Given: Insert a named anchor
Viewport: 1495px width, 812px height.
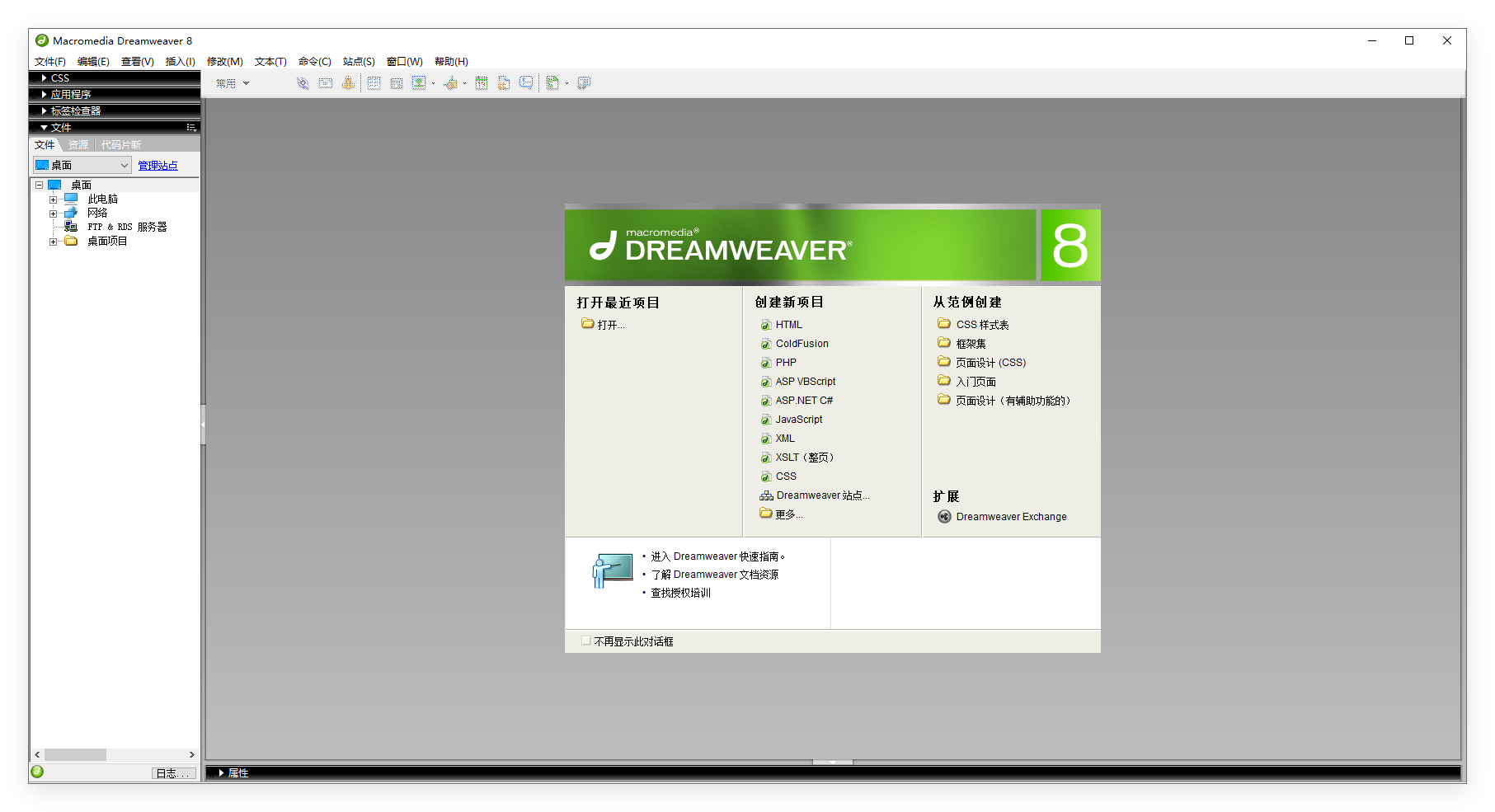Looking at the screenshot, I should point(348,82).
